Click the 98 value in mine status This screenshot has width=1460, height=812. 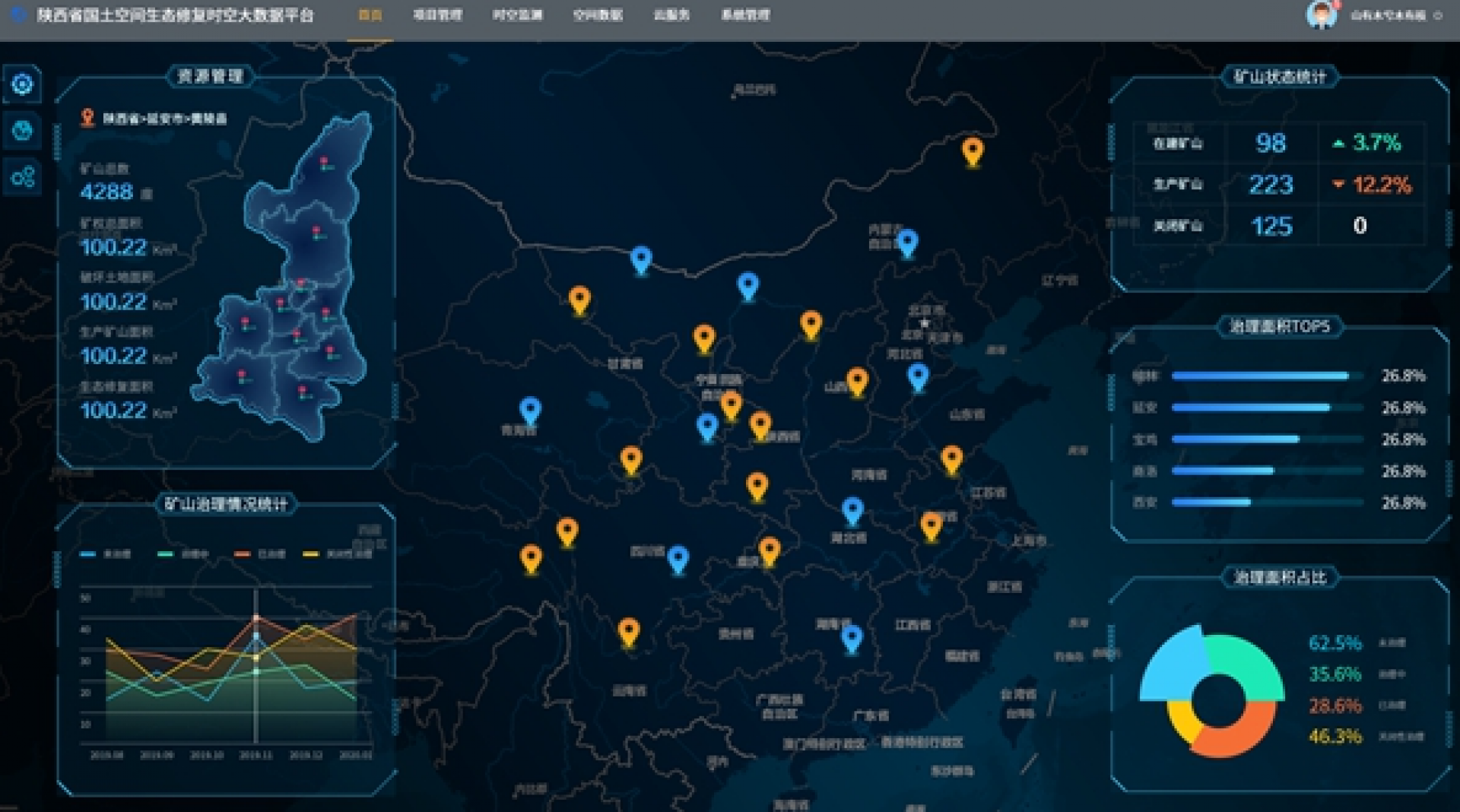click(1271, 143)
